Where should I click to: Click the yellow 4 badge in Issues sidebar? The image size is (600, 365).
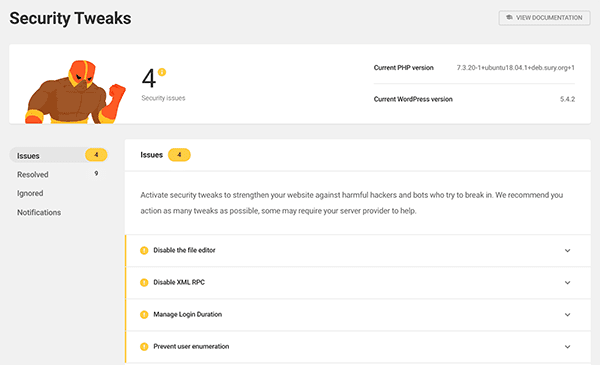(96, 155)
